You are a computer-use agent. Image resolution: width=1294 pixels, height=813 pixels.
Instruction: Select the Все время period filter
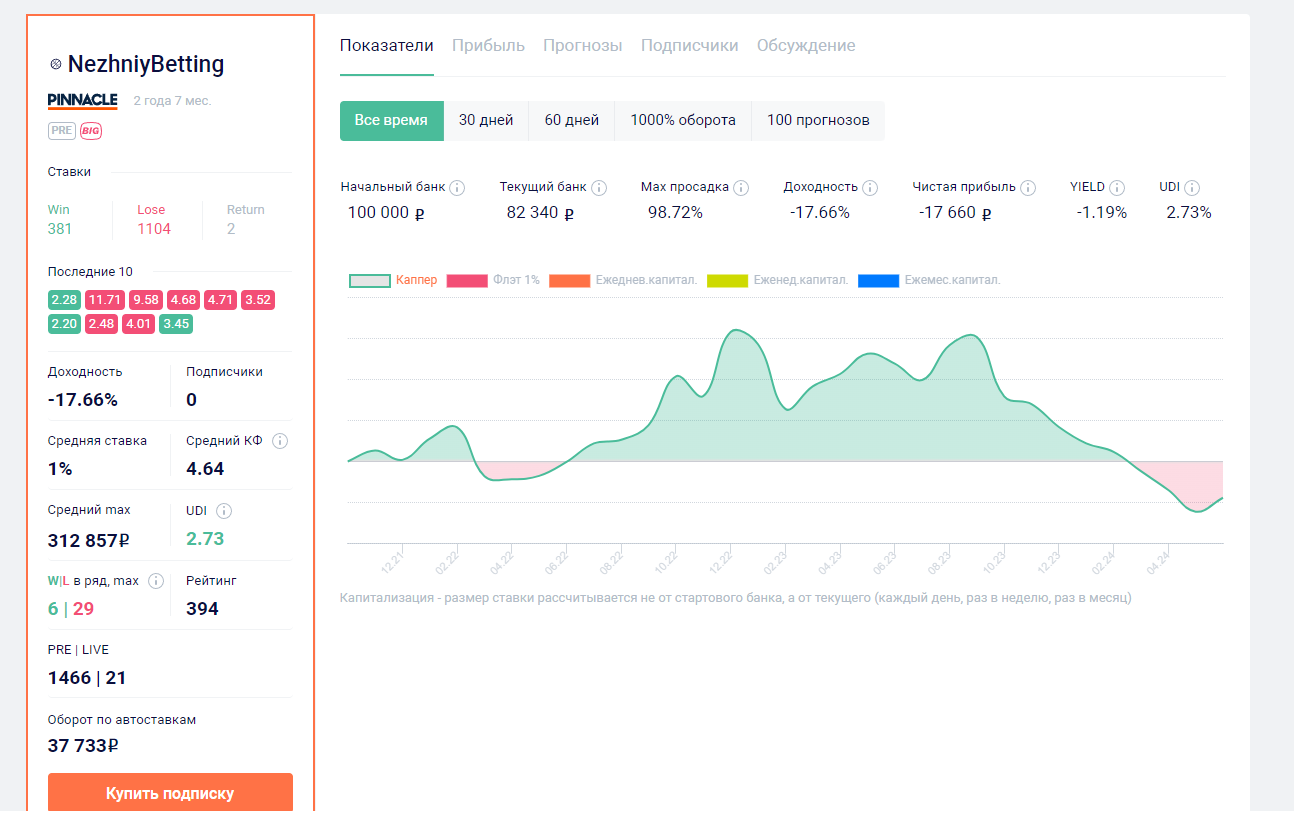point(391,121)
